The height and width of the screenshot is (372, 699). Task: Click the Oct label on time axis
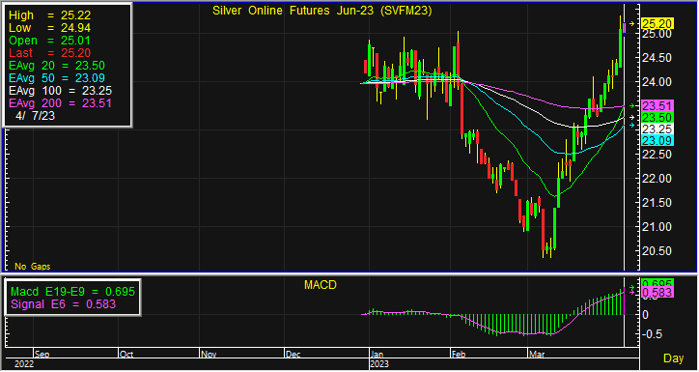(x=126, y=355)
